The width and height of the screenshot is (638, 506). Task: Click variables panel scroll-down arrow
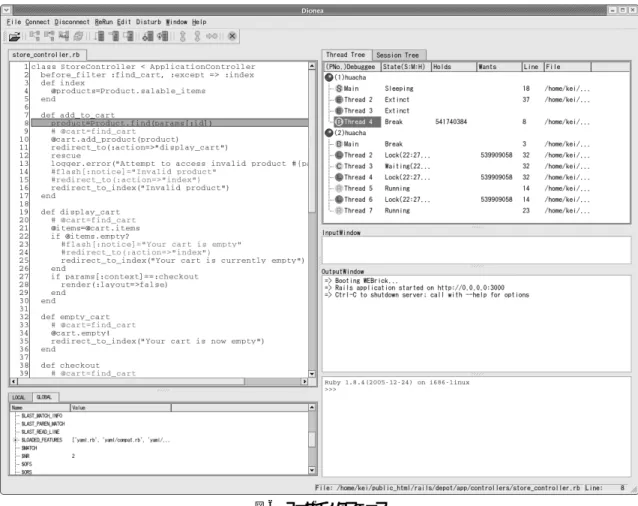pos(312,470)
